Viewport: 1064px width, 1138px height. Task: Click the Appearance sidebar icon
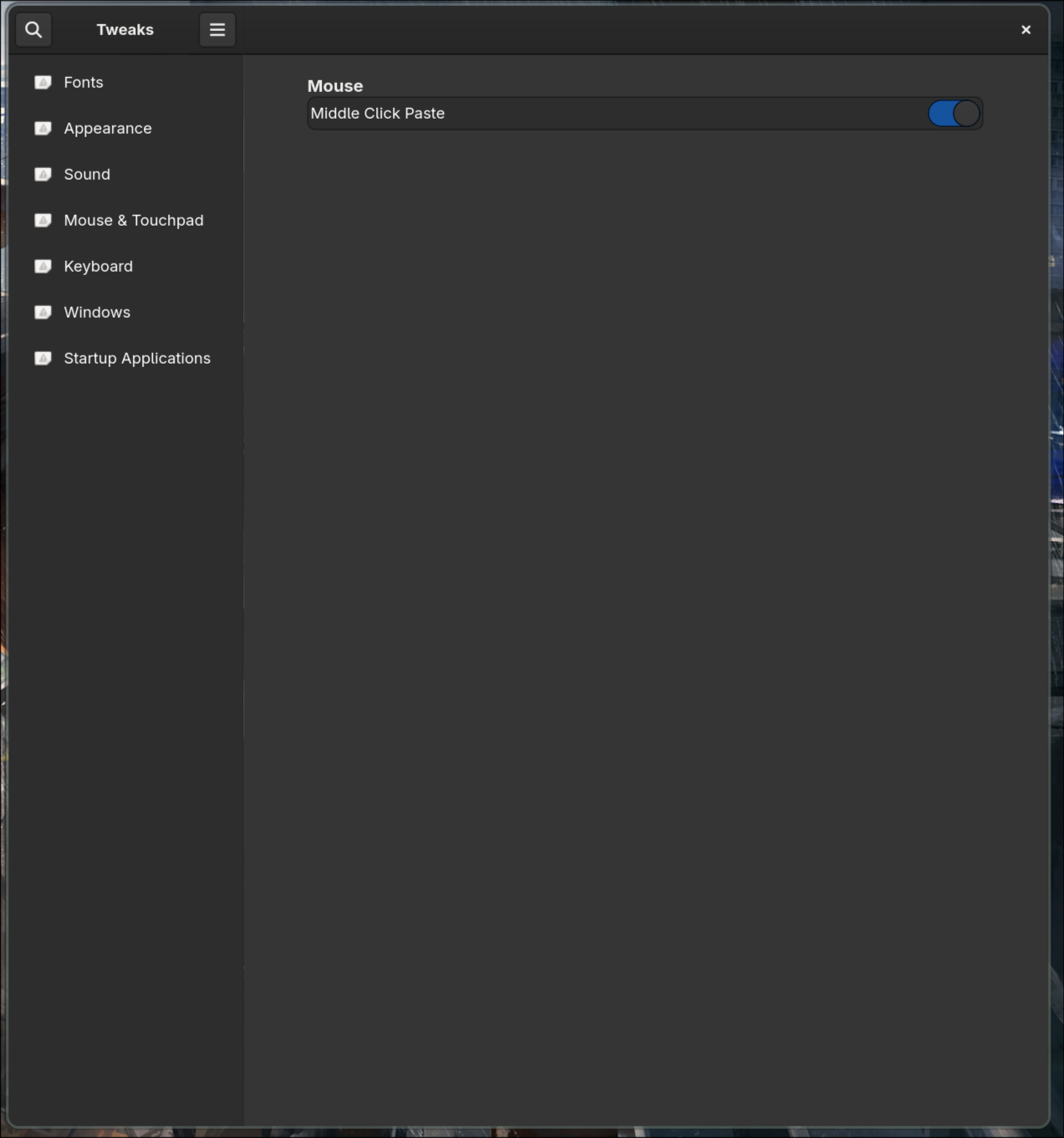coord(43,128)
